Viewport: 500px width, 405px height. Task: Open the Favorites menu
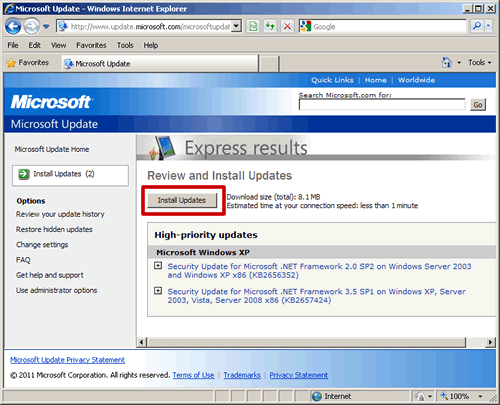pos(91,45)
